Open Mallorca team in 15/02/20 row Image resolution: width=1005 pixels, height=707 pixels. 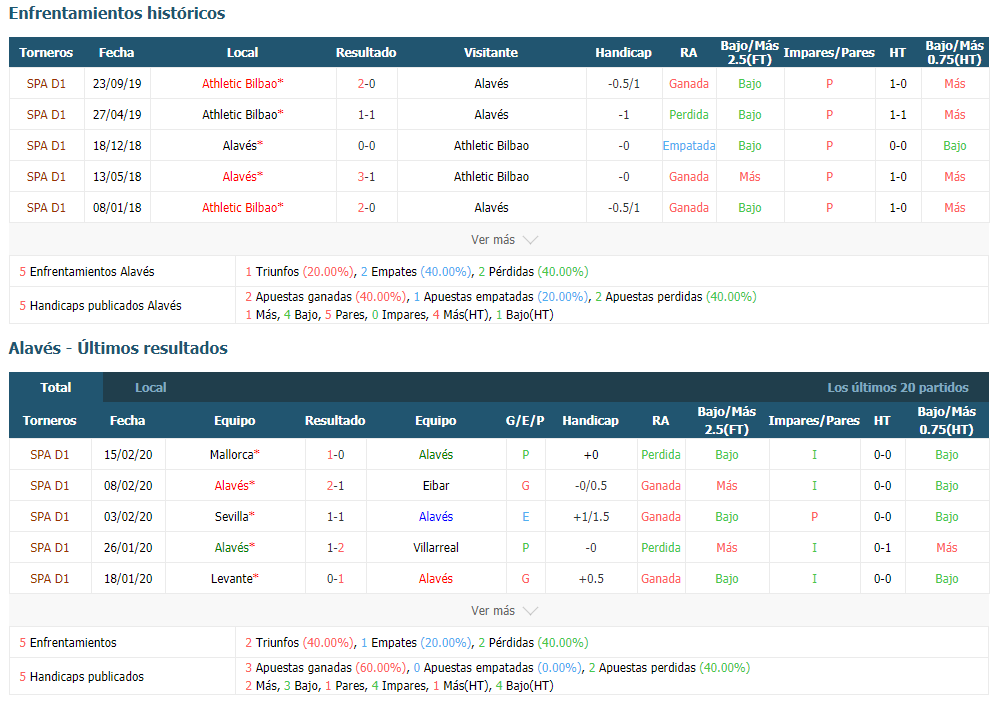point(235,454)
